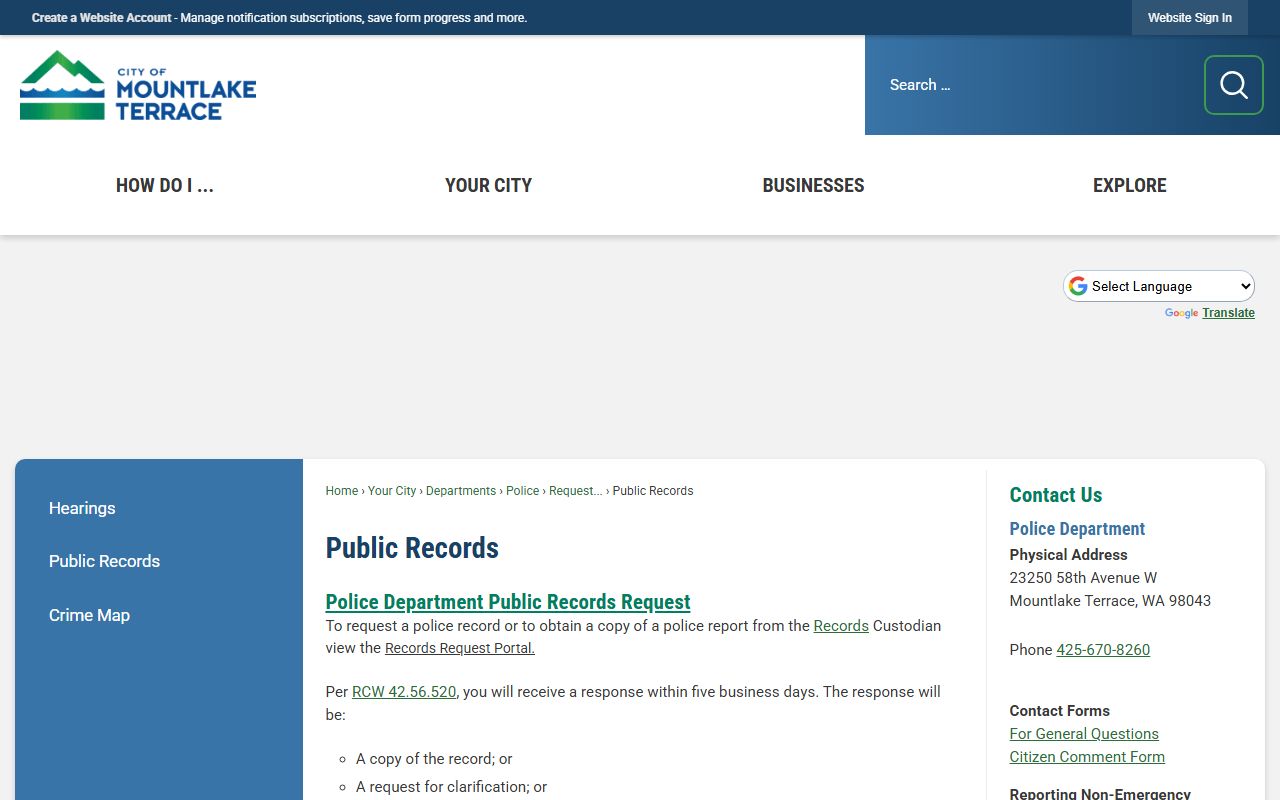Click the 'Mountlake Terrace, WA 98043' text

[x=1110, y=601]
